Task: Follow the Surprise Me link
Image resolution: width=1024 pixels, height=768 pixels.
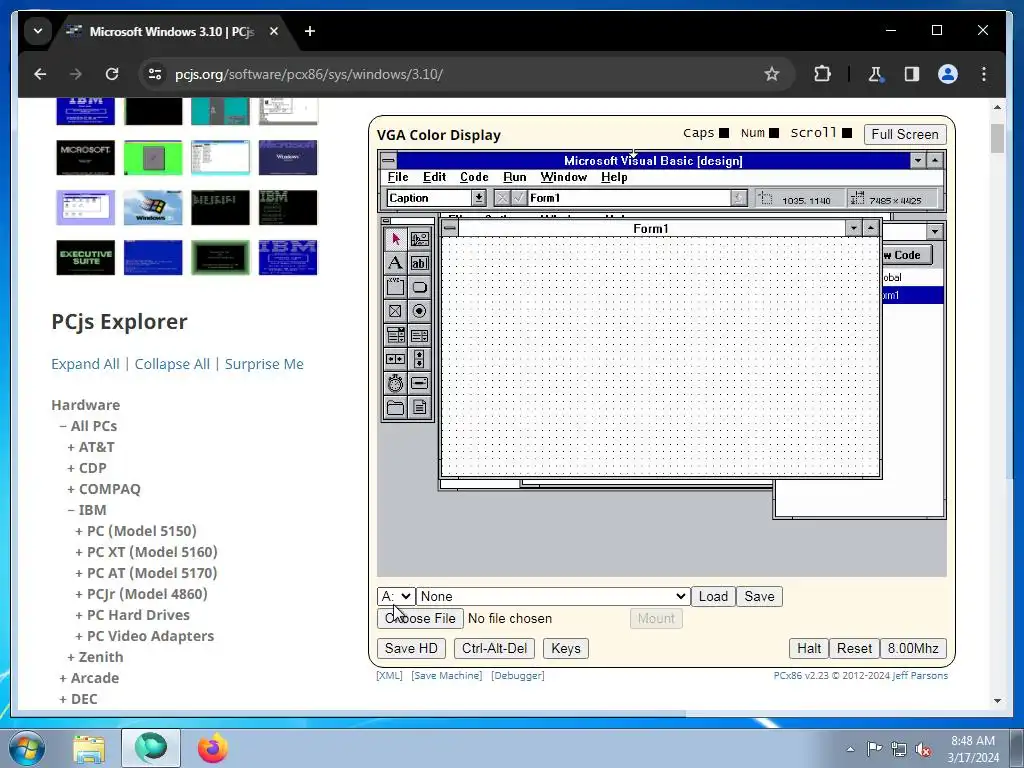Action: click(264, 364)
